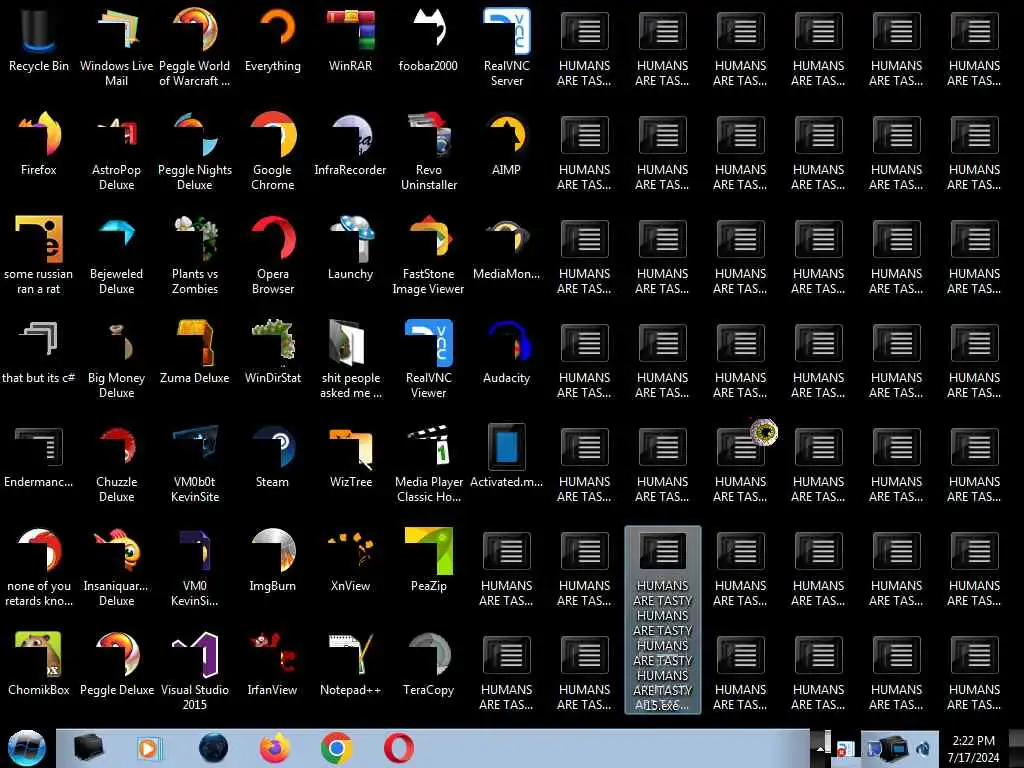This screenshot has height=768, width=1024.
Task: Select the FastStone Image Viewer shortcut
Action: point(428,255)
